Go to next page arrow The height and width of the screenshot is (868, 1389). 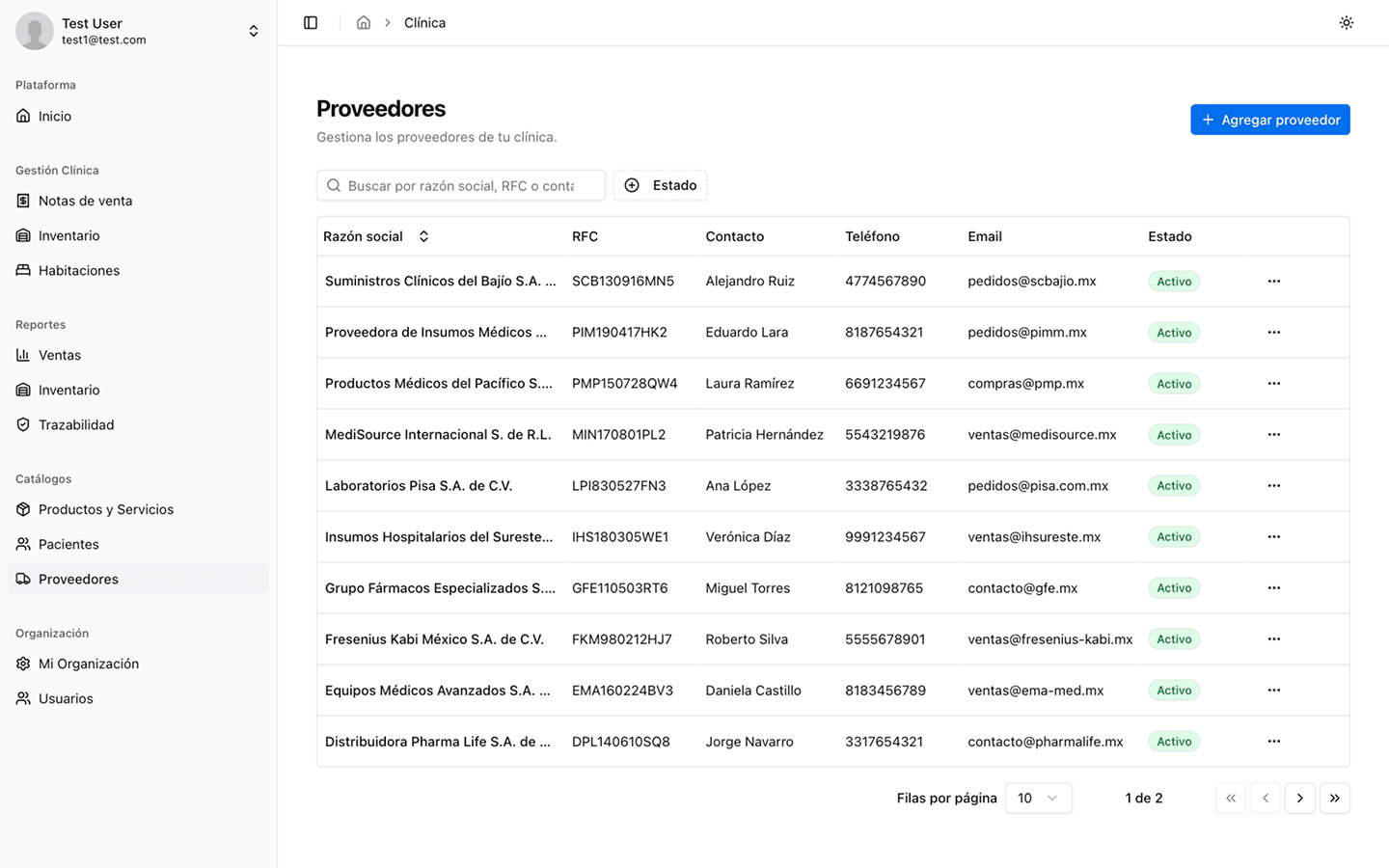(1299, 798)
